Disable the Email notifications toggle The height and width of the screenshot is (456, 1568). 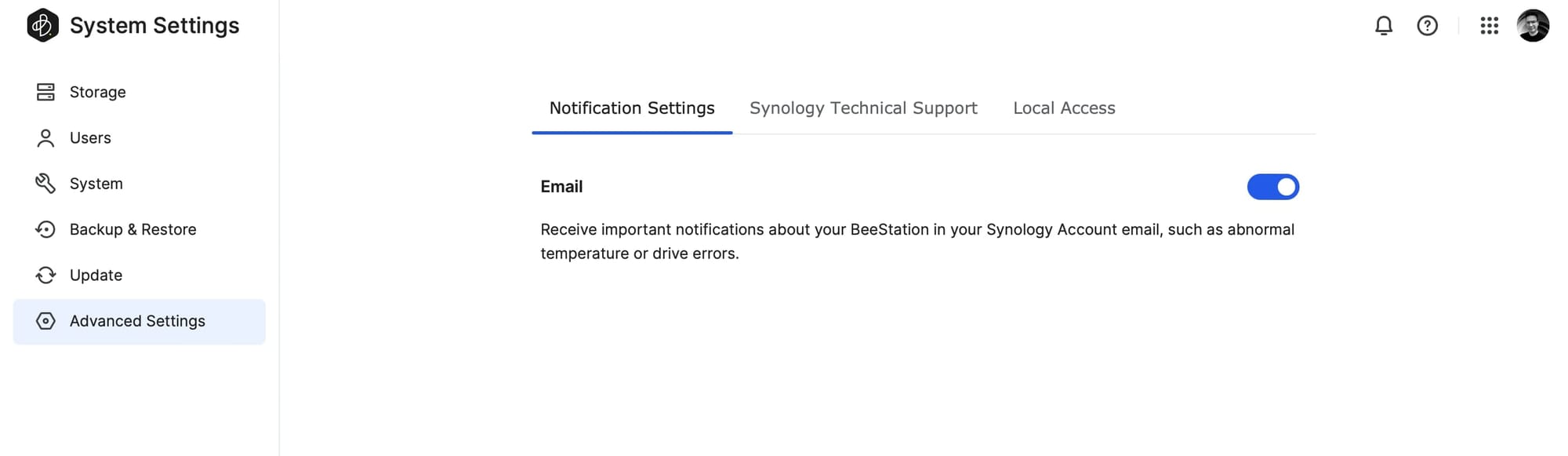[1272, 187]
